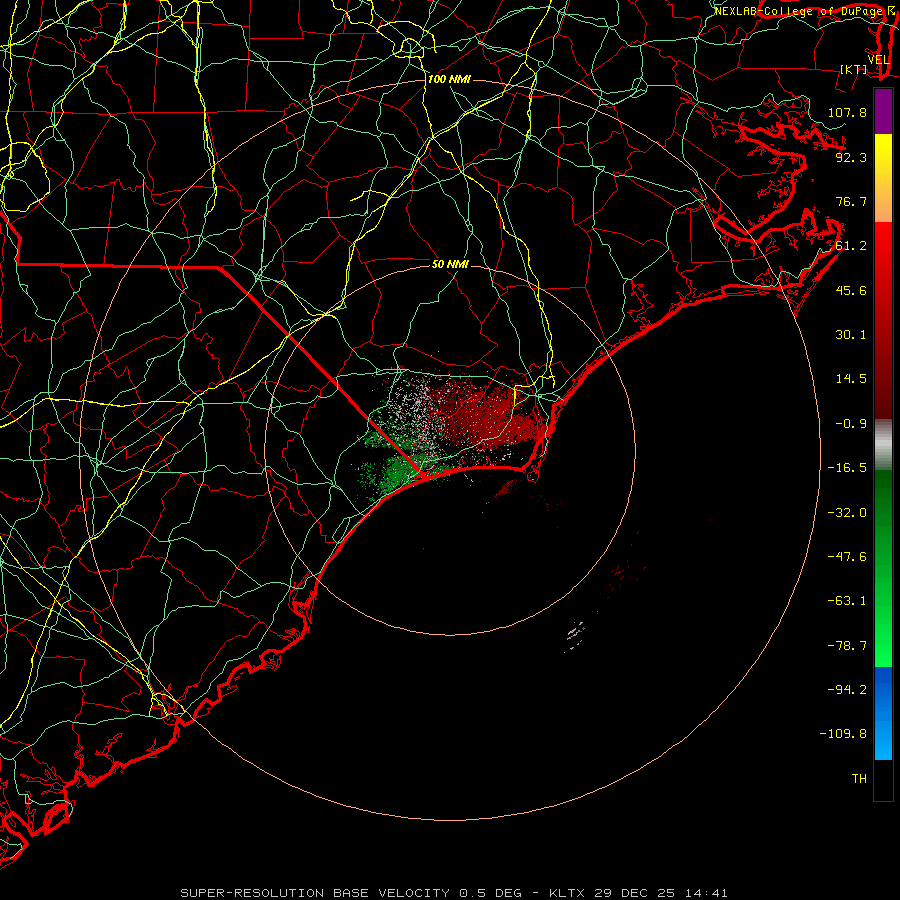Click the VEL legend title
The image size is (900, 900).
click(878, 60)
